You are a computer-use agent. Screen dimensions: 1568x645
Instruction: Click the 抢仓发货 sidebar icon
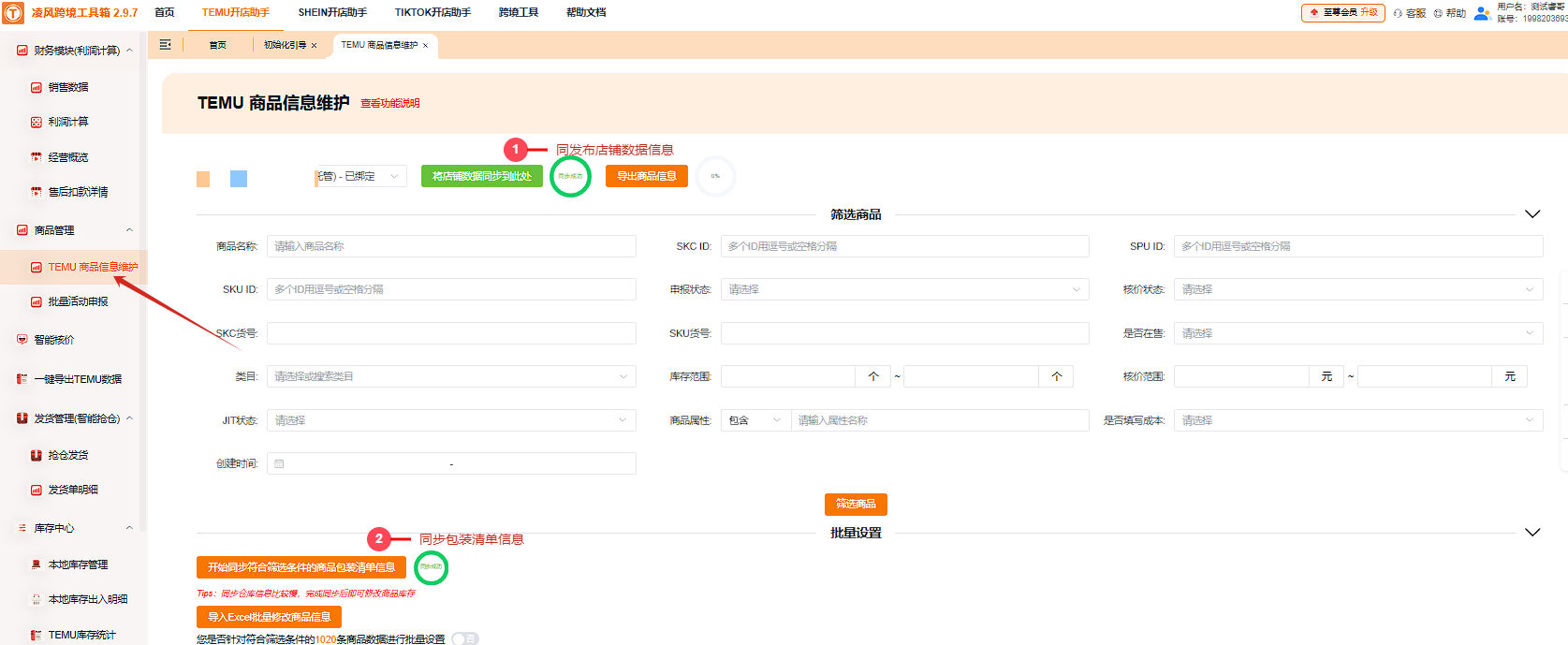(x=37, y=455)
